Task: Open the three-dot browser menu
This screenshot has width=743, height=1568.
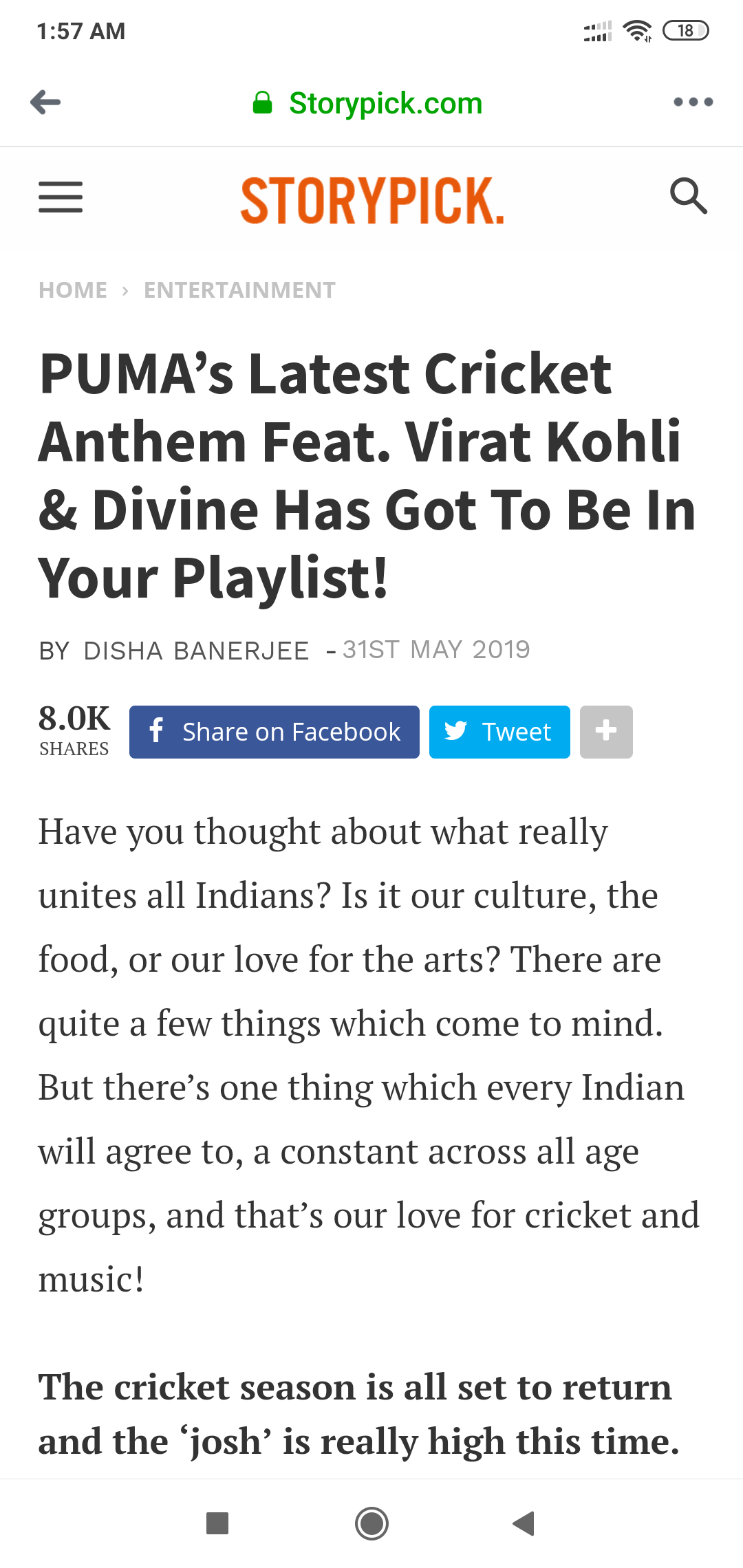Action: 693,102
